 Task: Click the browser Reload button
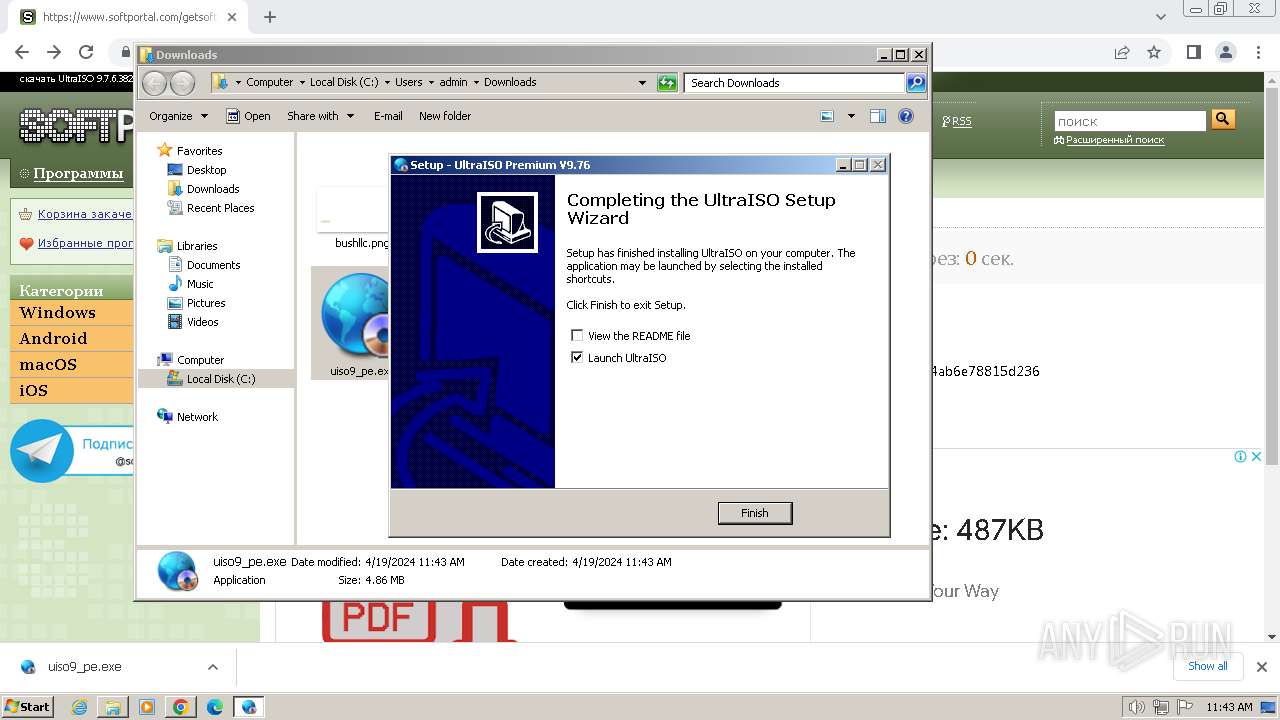86,52
